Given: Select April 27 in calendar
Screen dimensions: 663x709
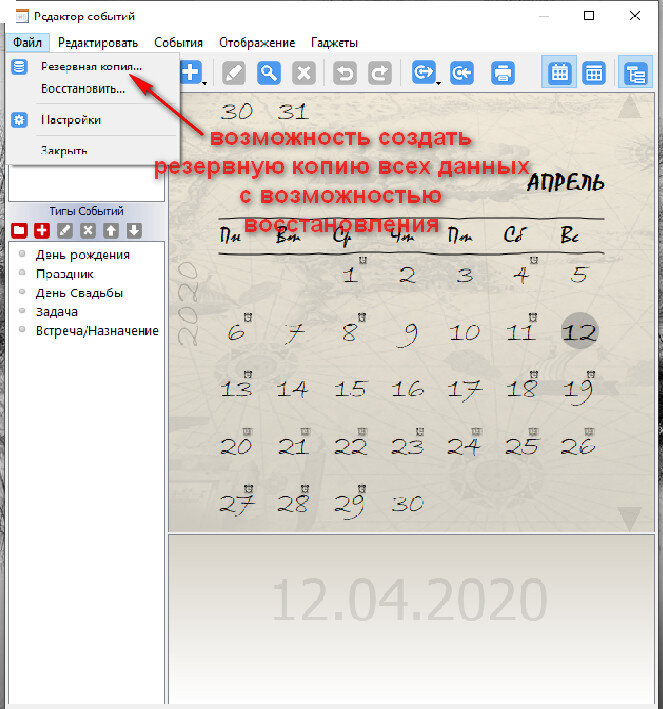Looking at the screenshot, I should coord(237,505).
